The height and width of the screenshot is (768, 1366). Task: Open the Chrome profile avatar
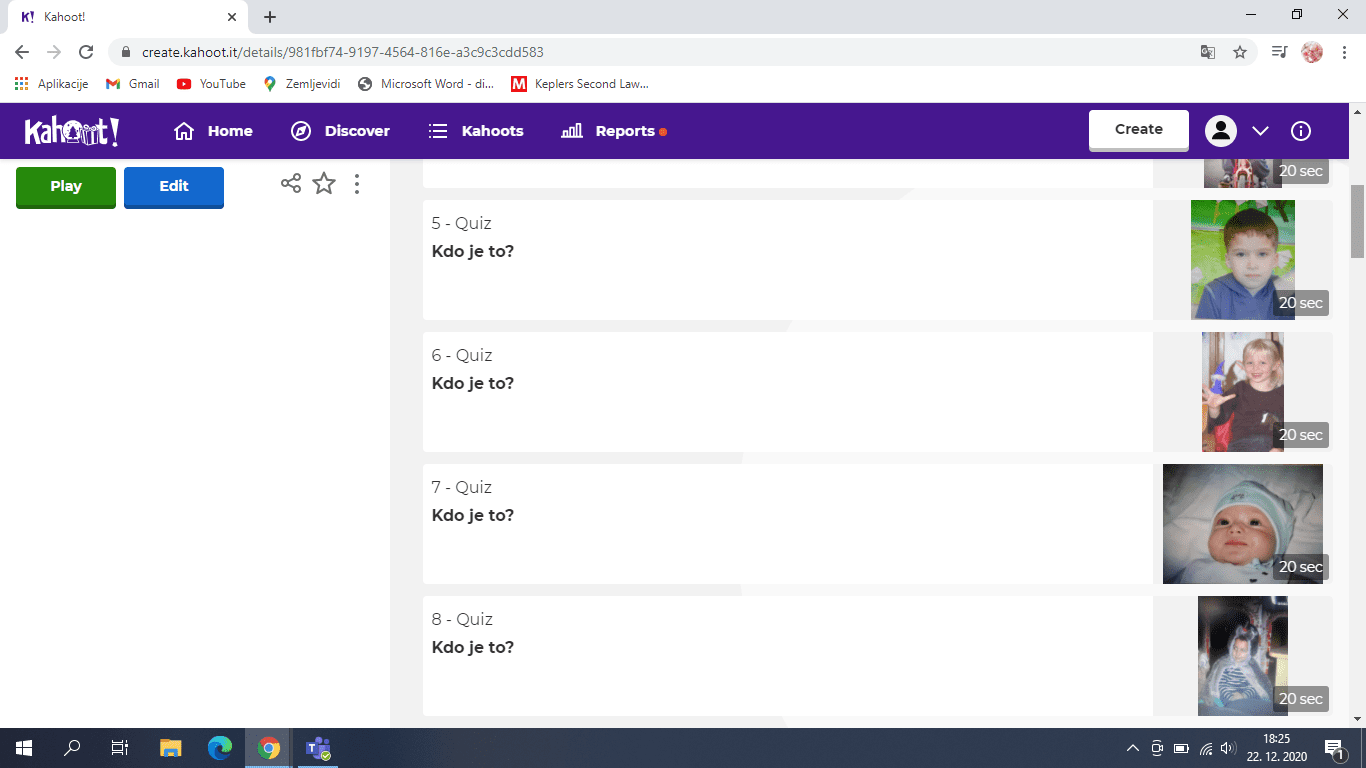coord(1312,52)
